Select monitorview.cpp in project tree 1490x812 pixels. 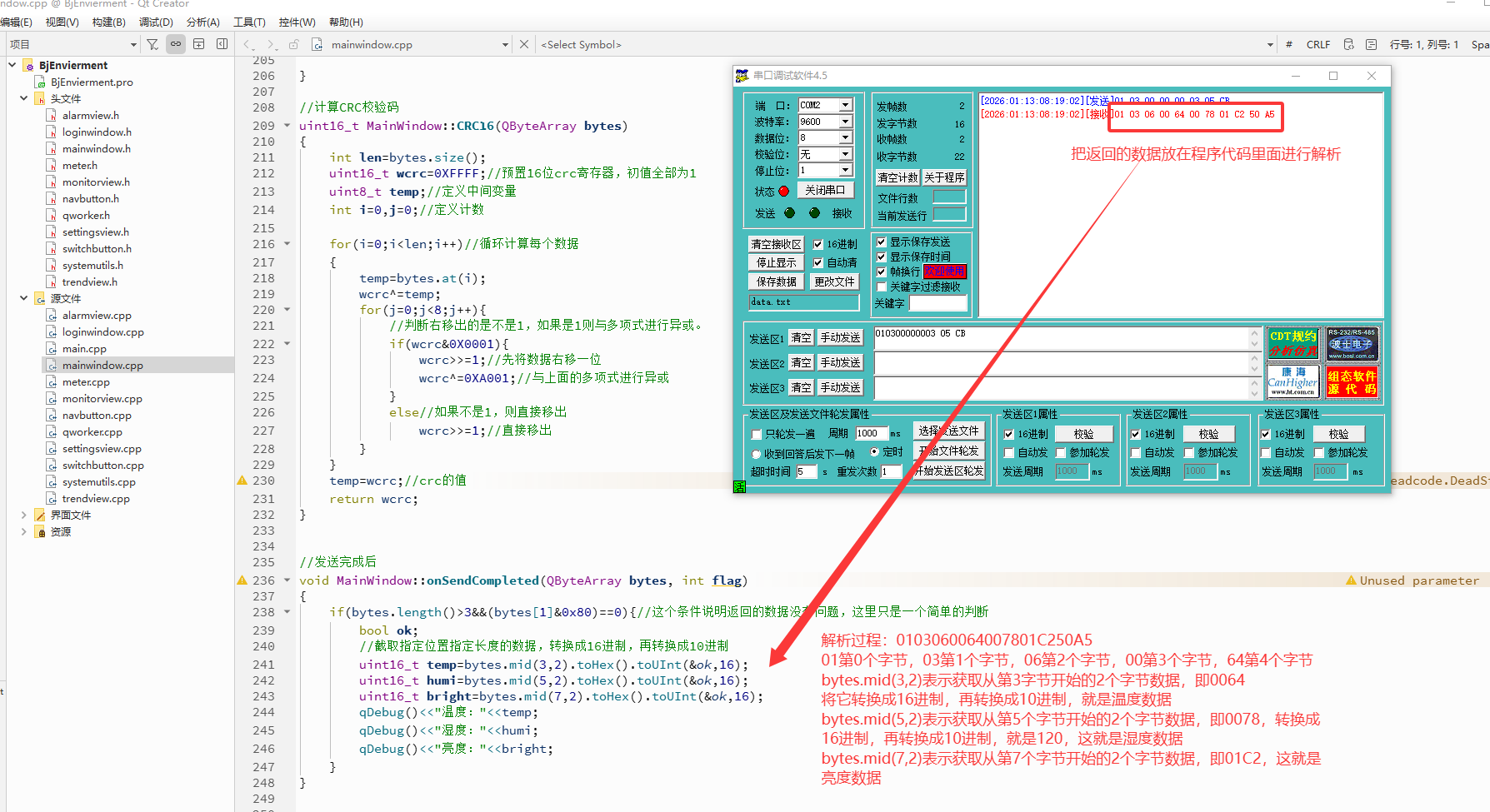102,398
